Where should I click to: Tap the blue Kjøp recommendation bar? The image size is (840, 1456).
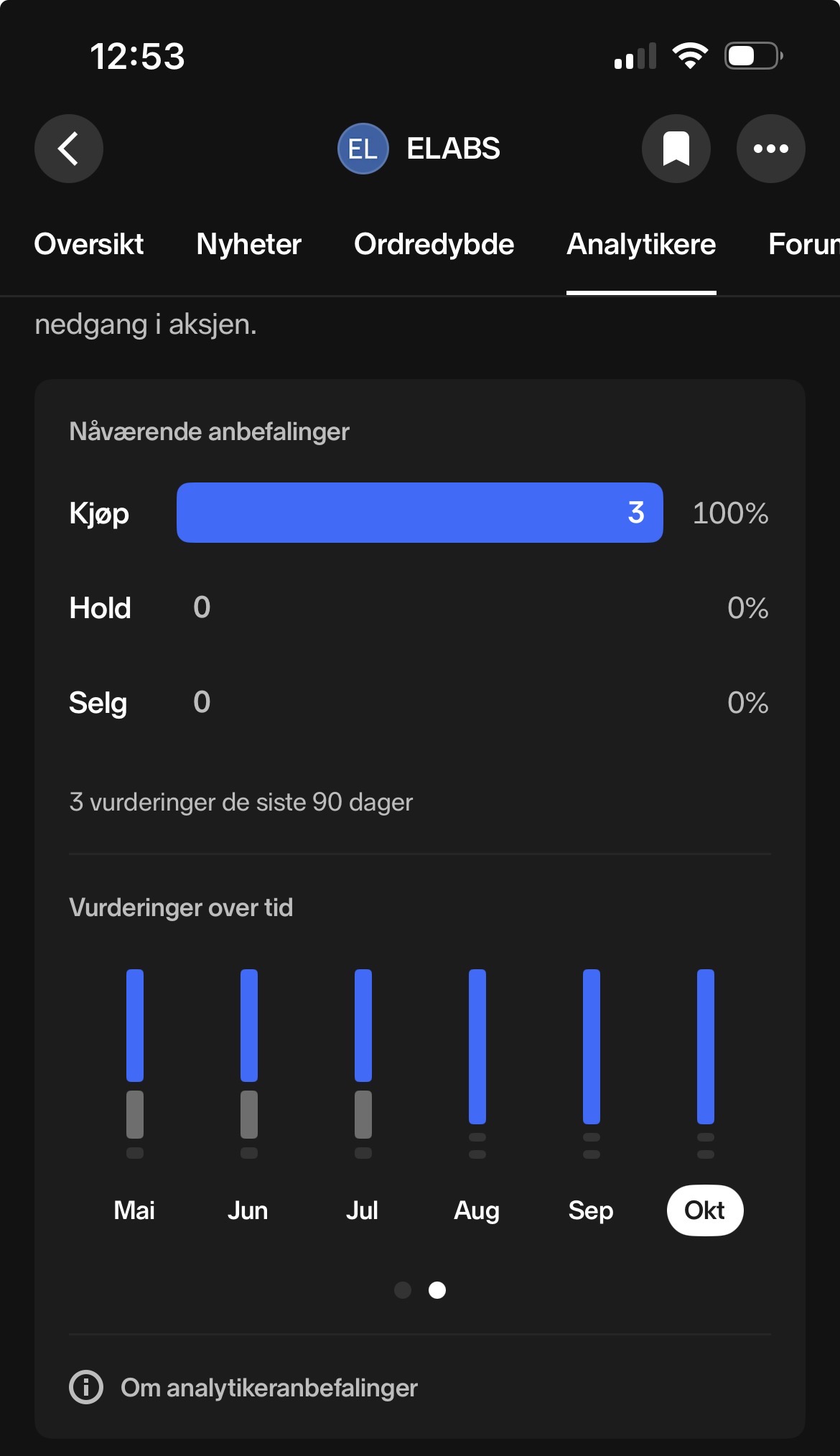point(419,513)
